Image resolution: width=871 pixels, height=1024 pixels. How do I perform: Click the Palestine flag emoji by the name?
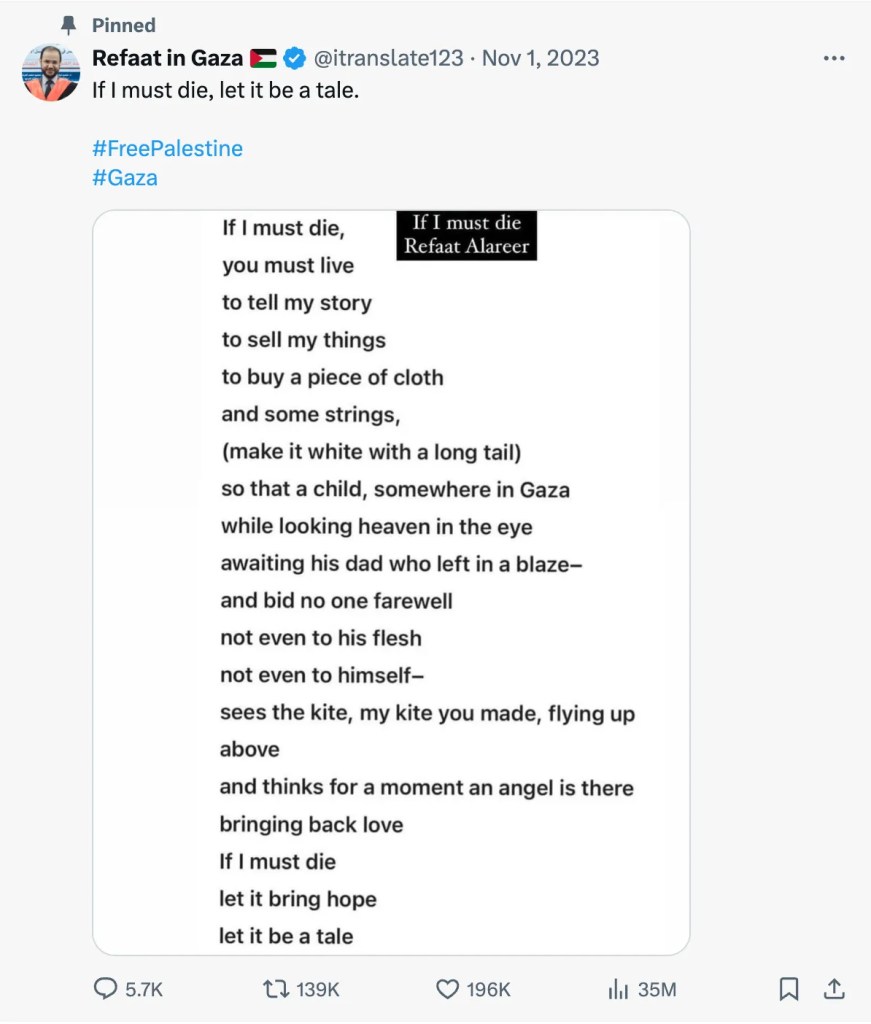[264, 58]
